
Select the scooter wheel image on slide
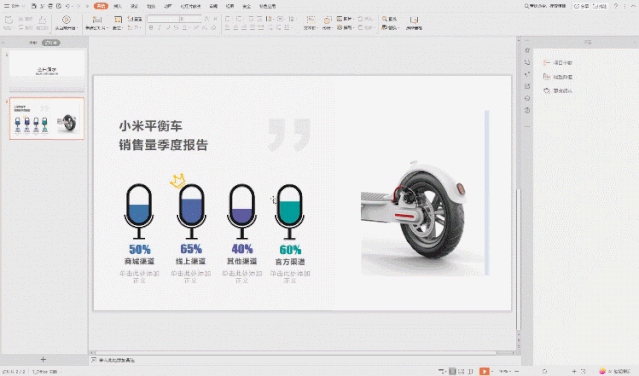(x=422, y=218)
